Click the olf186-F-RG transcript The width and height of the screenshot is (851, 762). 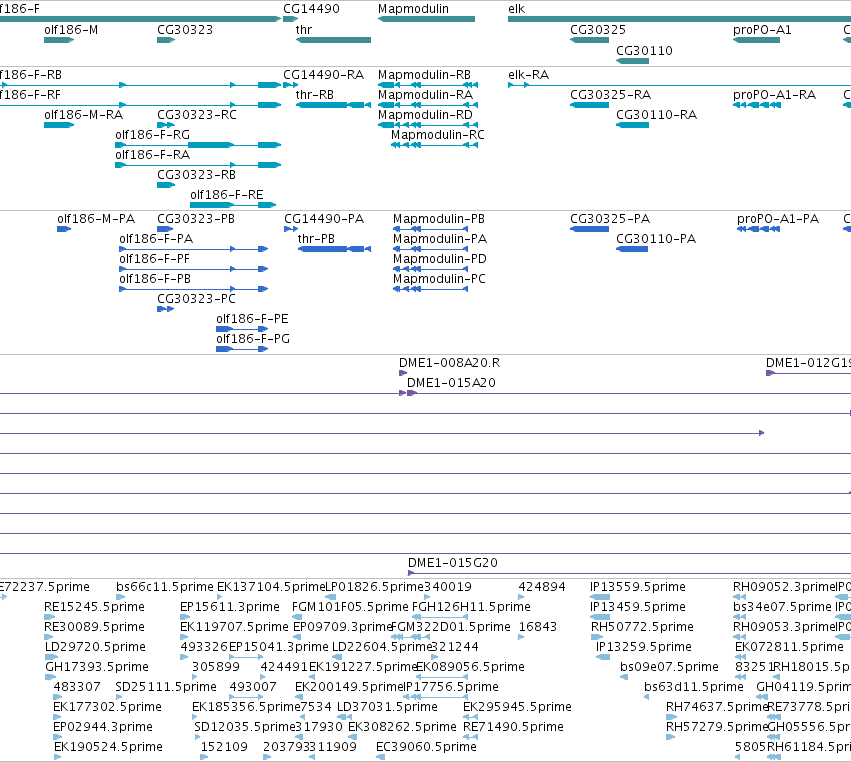tap(198, 145)
